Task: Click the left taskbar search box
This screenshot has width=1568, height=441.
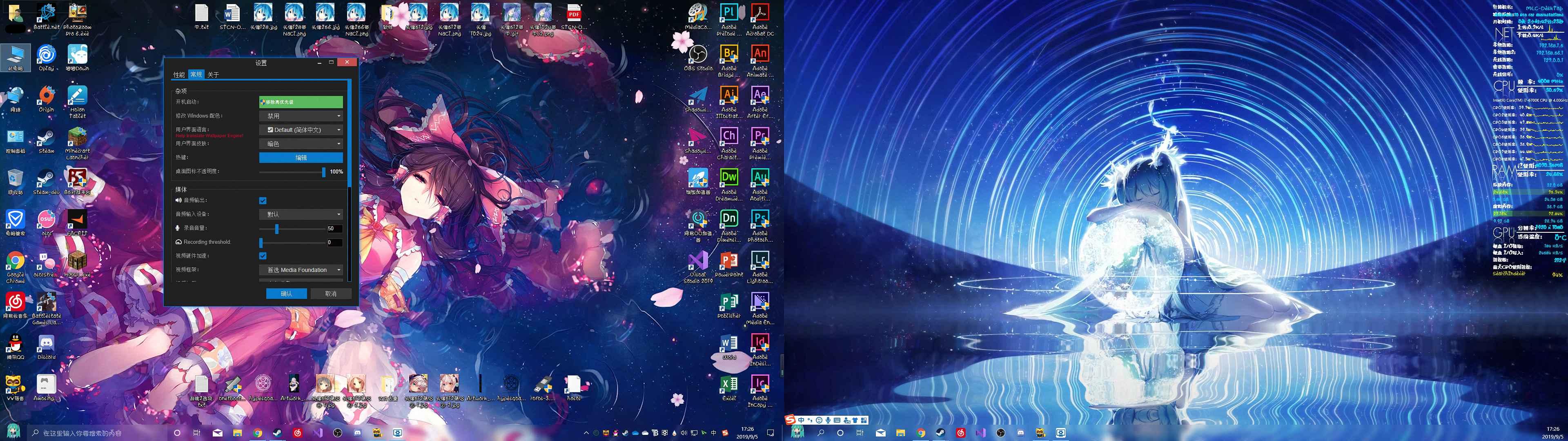Action: coord(98,433)
